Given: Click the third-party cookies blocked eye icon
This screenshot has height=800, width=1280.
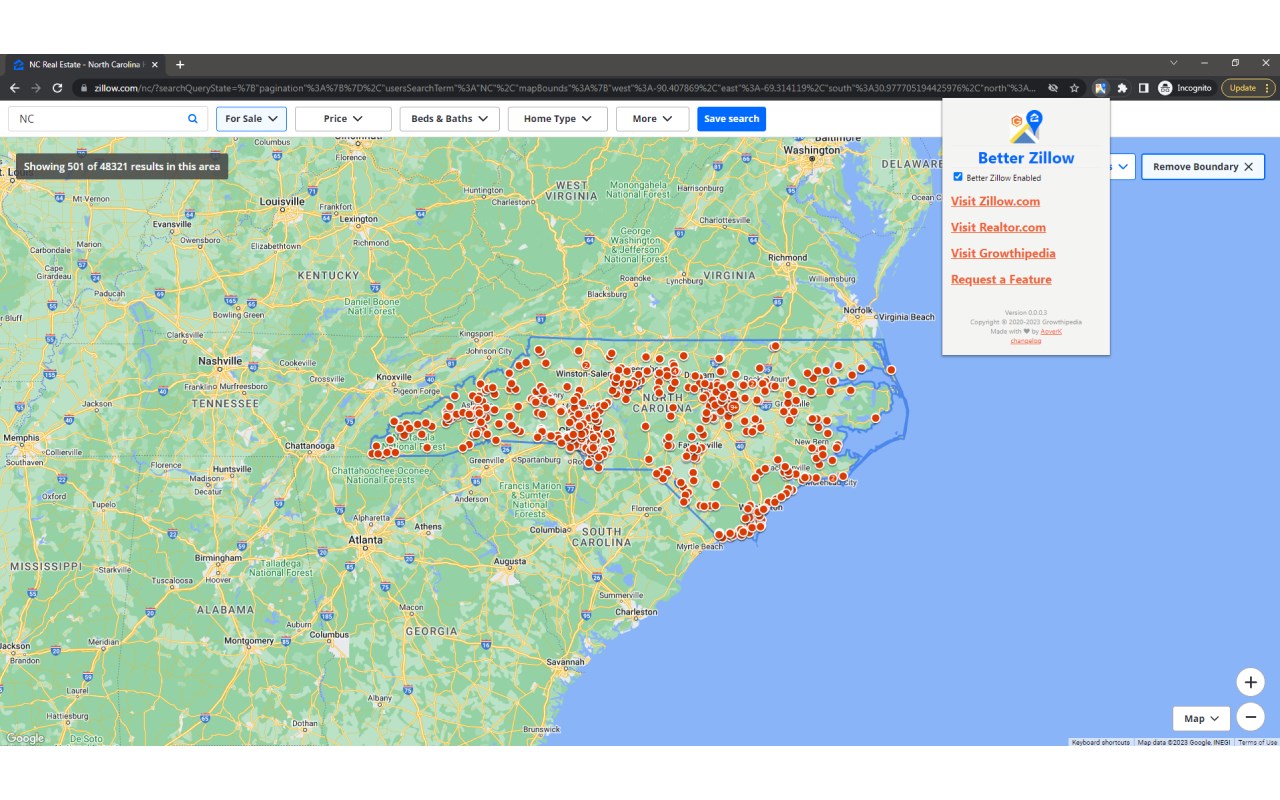Looking at the screenshot, I should tap(1053, 88).
